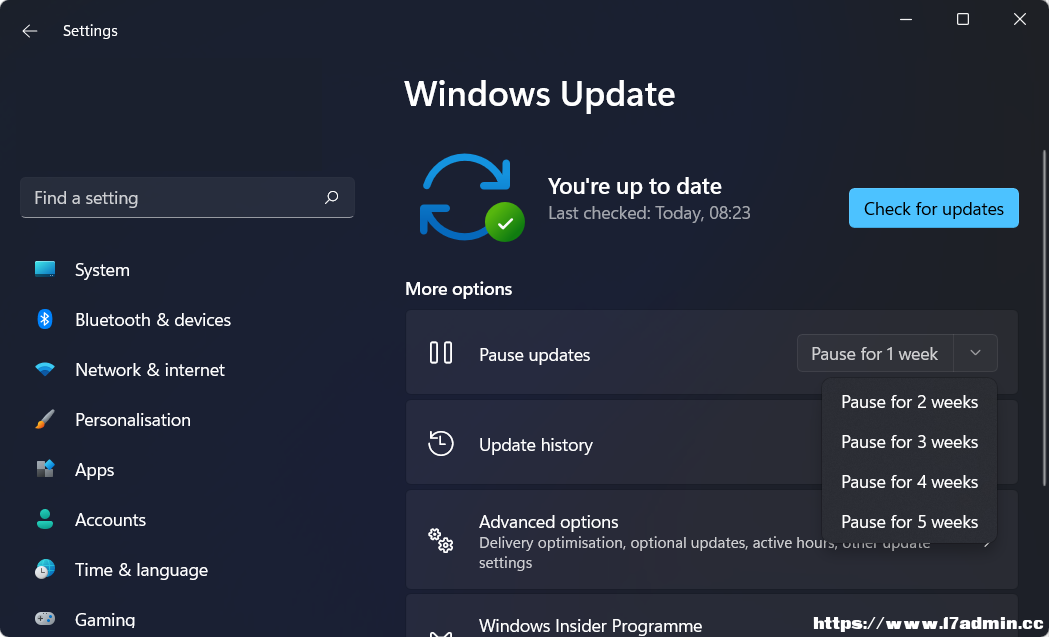The image size is (1049, 637).
Task: Open Windows Insider Programme
Action: 712,616
